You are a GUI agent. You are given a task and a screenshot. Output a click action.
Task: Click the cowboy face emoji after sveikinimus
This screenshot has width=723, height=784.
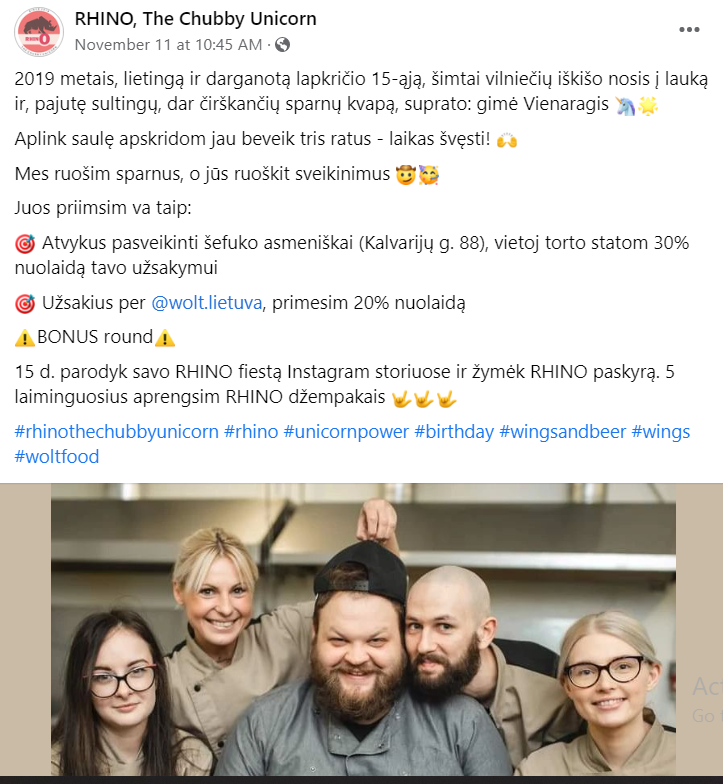coord(406,175)
